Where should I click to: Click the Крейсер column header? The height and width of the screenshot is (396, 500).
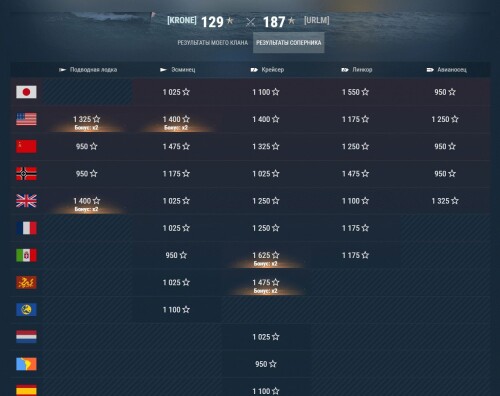pyautogui.click(x=267, y=70)
